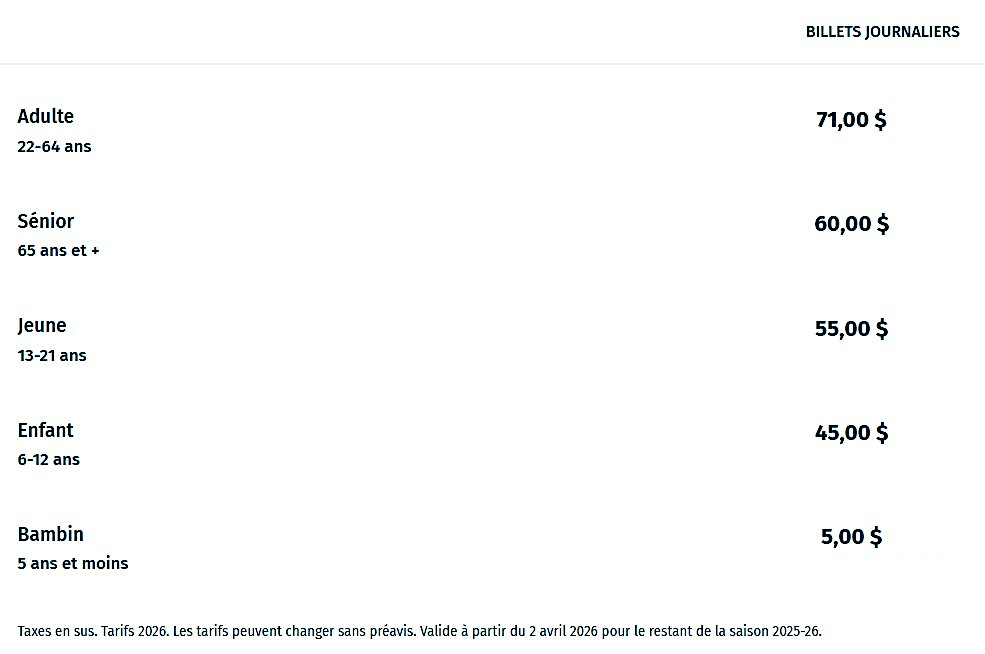The width and height of the screenshot is (985, 654).
Task: Click the 5 ans et moins text
Action: [x=73, y=564]
